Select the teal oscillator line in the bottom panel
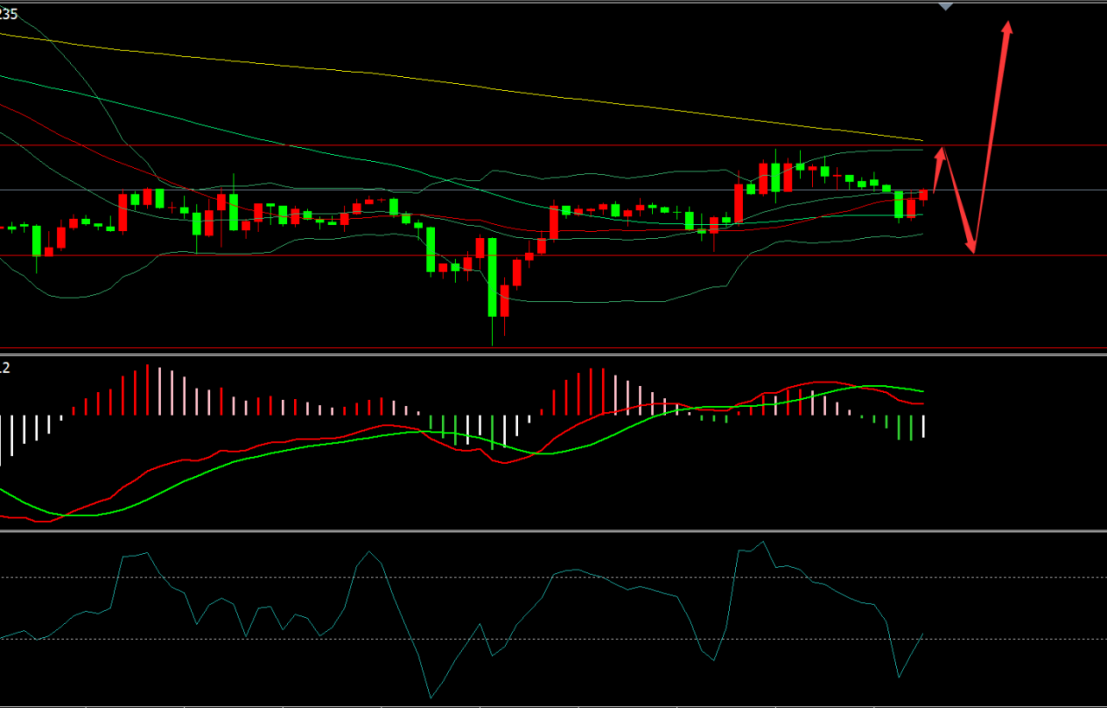1108x708 pixels. point(461,620)
